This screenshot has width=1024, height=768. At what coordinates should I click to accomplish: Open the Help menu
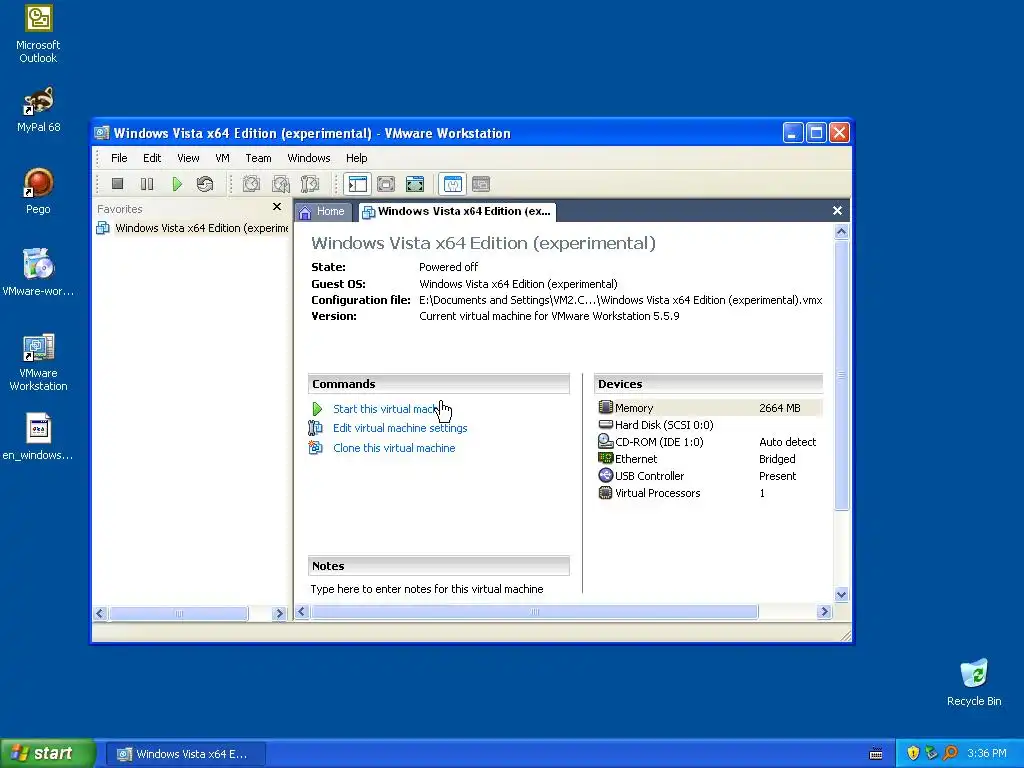pos(357,158)
